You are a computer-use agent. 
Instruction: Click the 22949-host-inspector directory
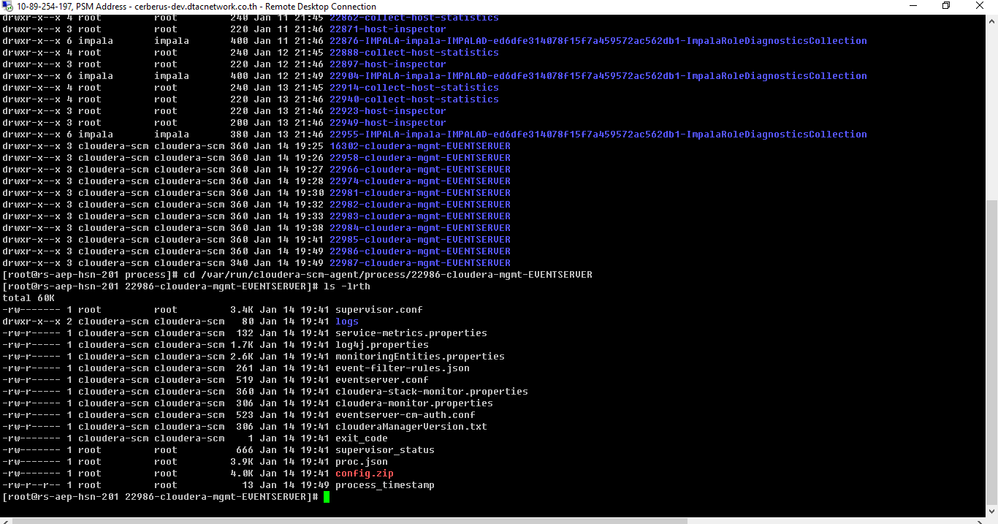click(x=388, y=122)
